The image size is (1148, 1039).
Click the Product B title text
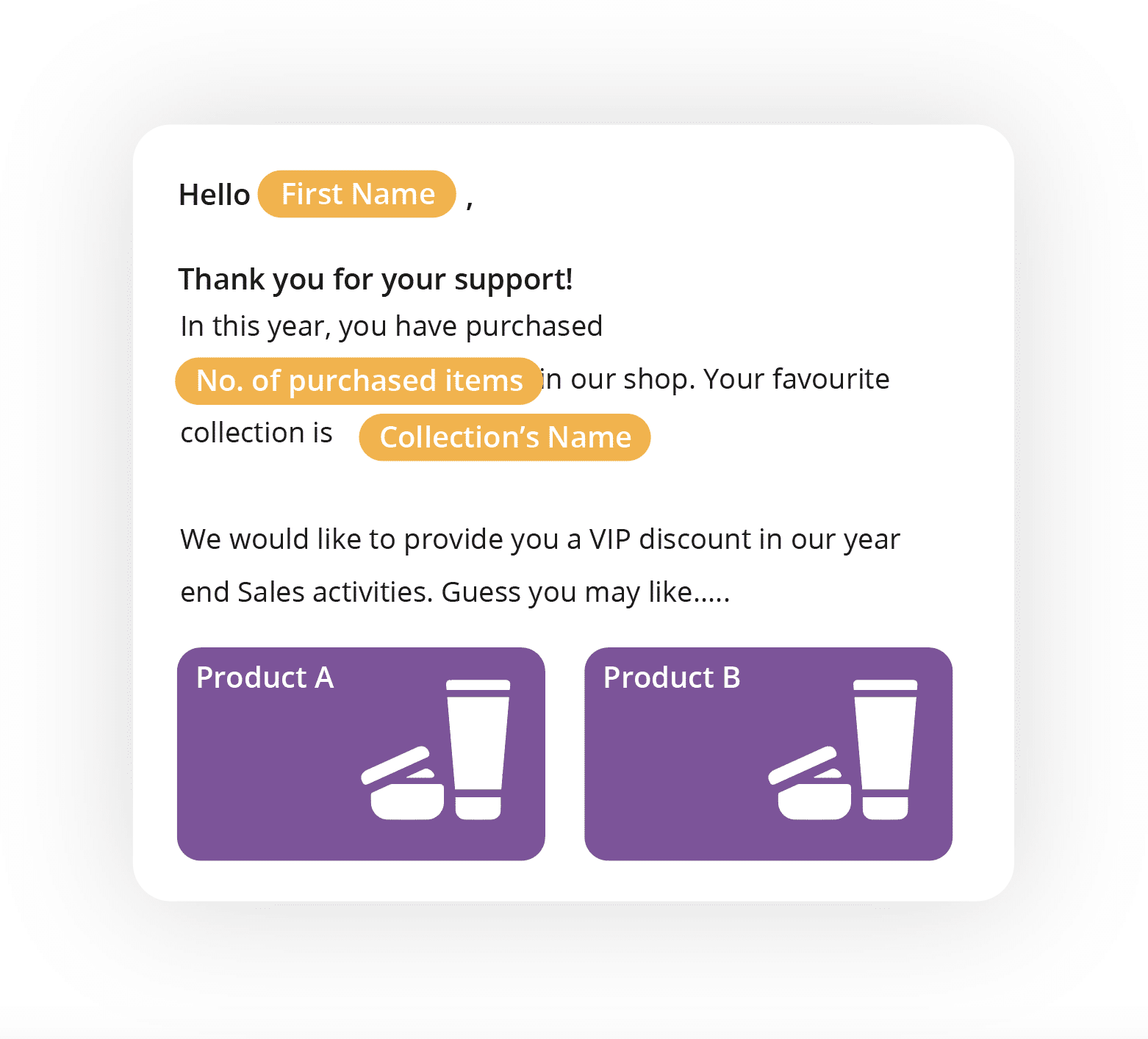coord(672,677)
